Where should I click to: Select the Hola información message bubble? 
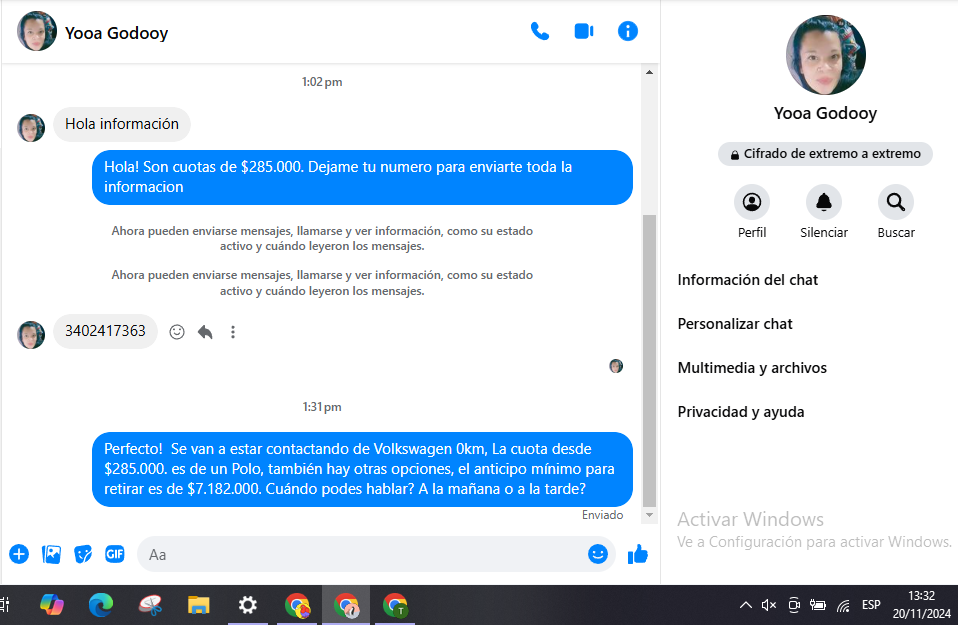pyautogui.click(x=122, y=124)
